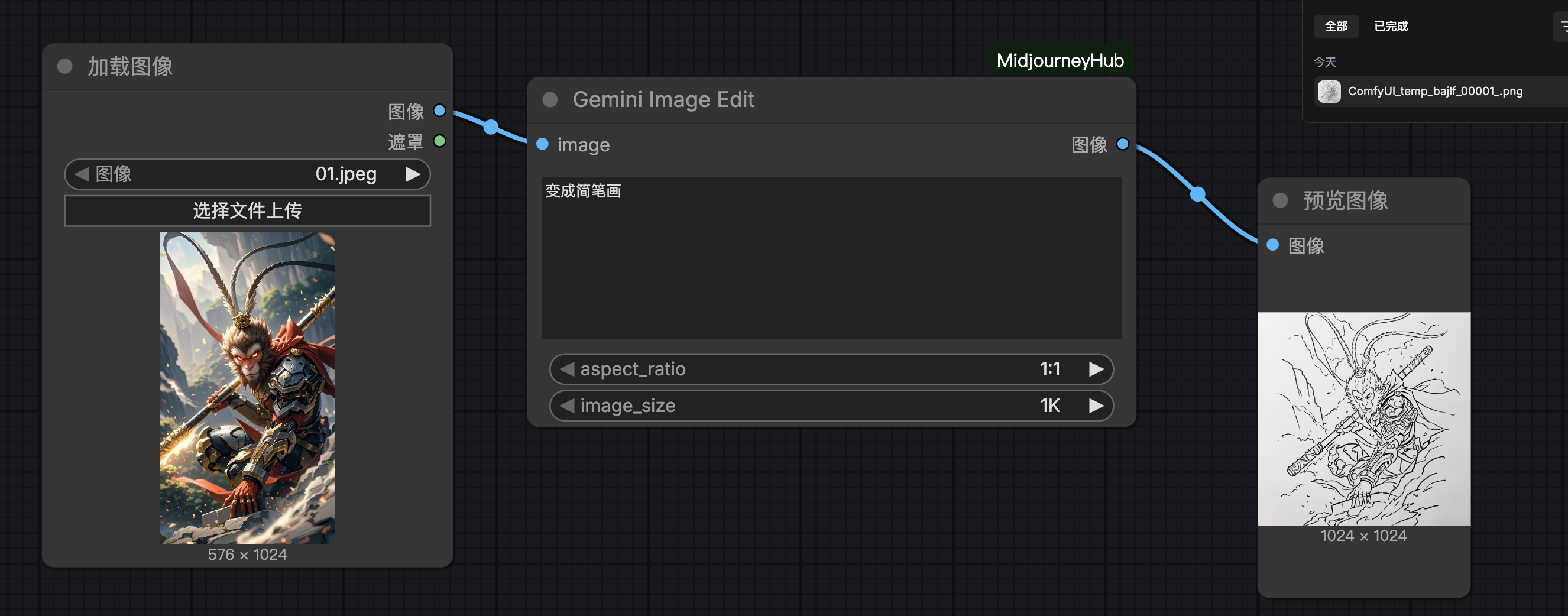Open ComfyUI_temp_bajlf_00001_.png thumbnail icon
The height and width of the screenshot is (616, 1568).
tap(1329, 92)
